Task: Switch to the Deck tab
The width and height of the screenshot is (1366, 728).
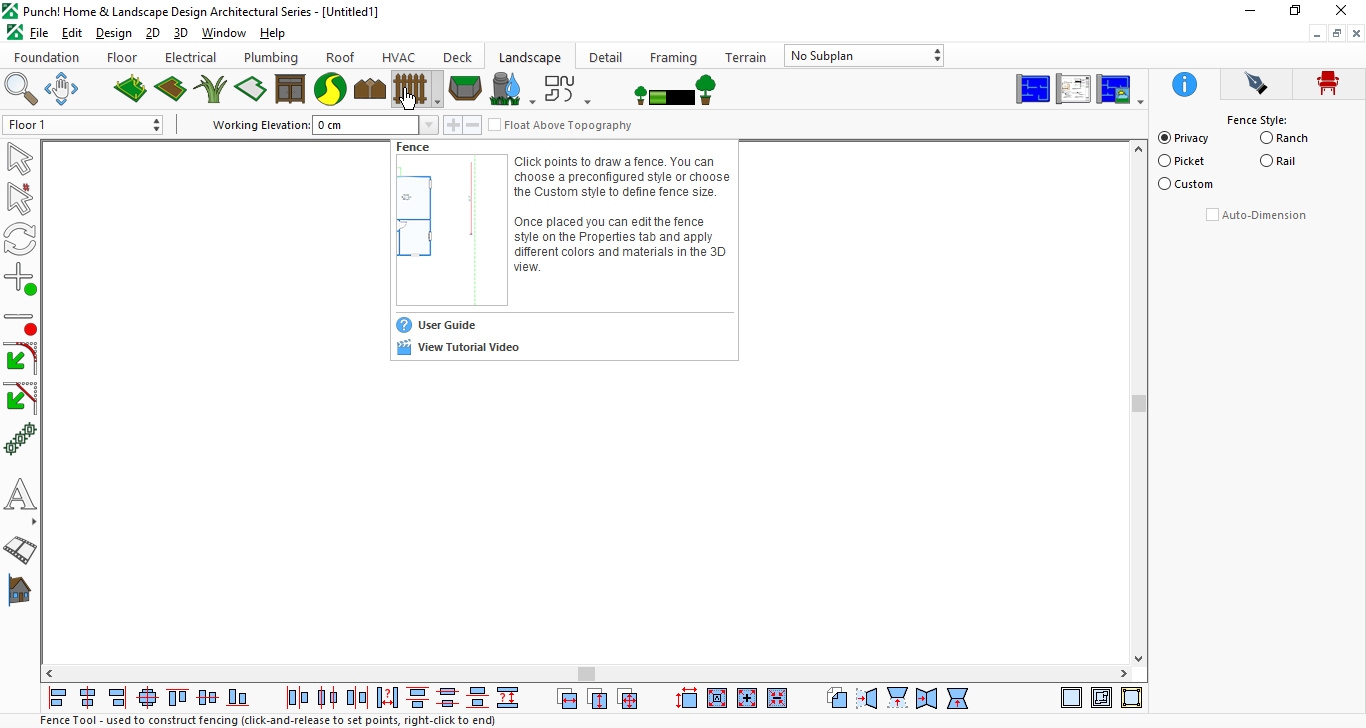Action: click(457, 57)
